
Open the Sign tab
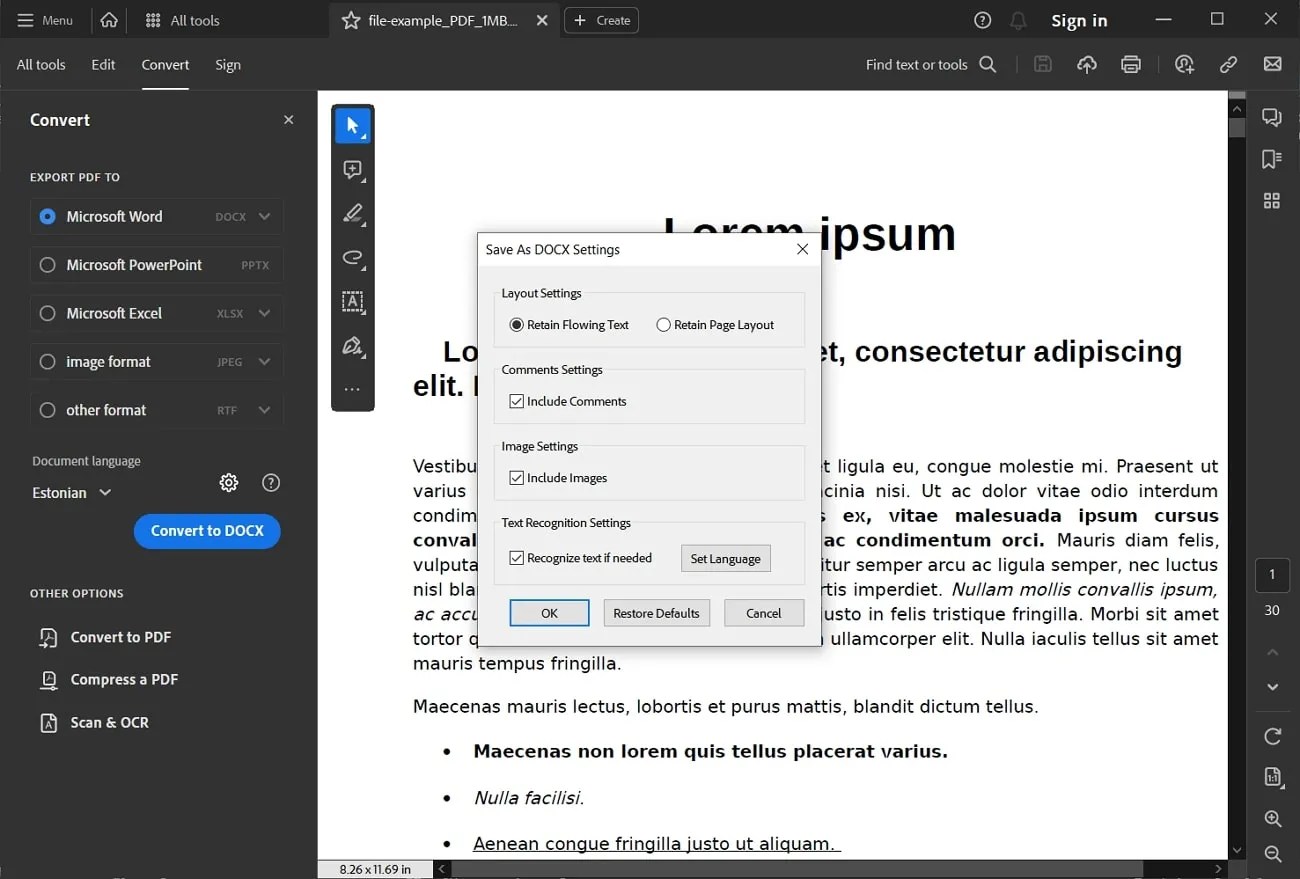228,64
